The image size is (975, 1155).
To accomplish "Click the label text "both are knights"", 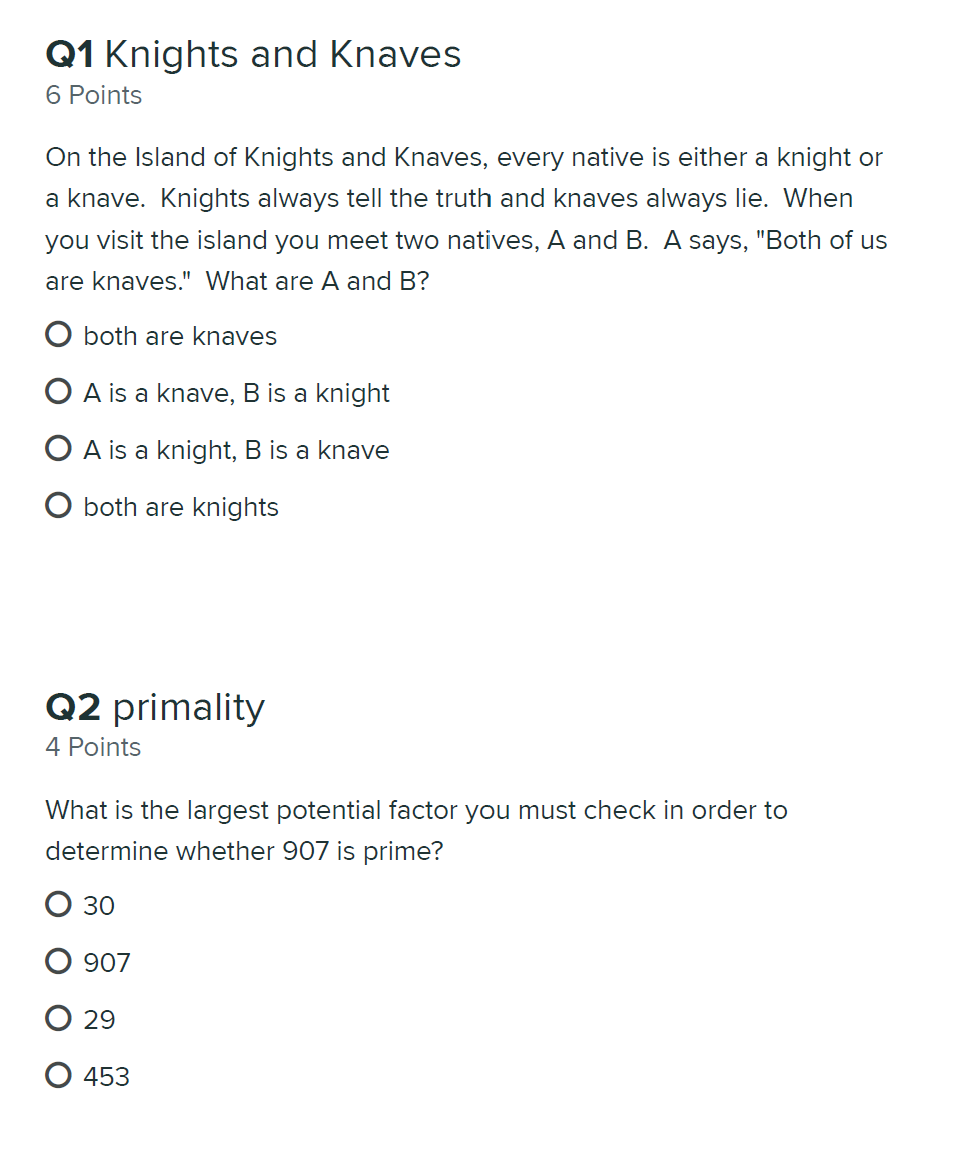I will pyautogui.click(x=180, y=507).
